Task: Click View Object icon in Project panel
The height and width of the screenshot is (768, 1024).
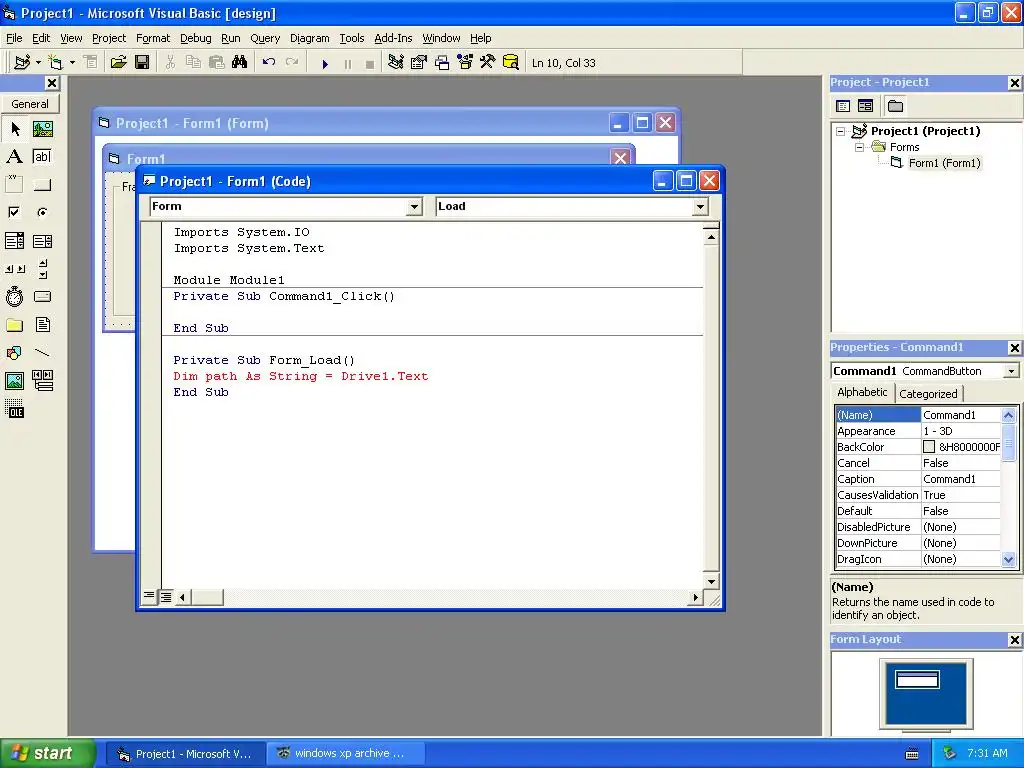Action: click(865, 106)
